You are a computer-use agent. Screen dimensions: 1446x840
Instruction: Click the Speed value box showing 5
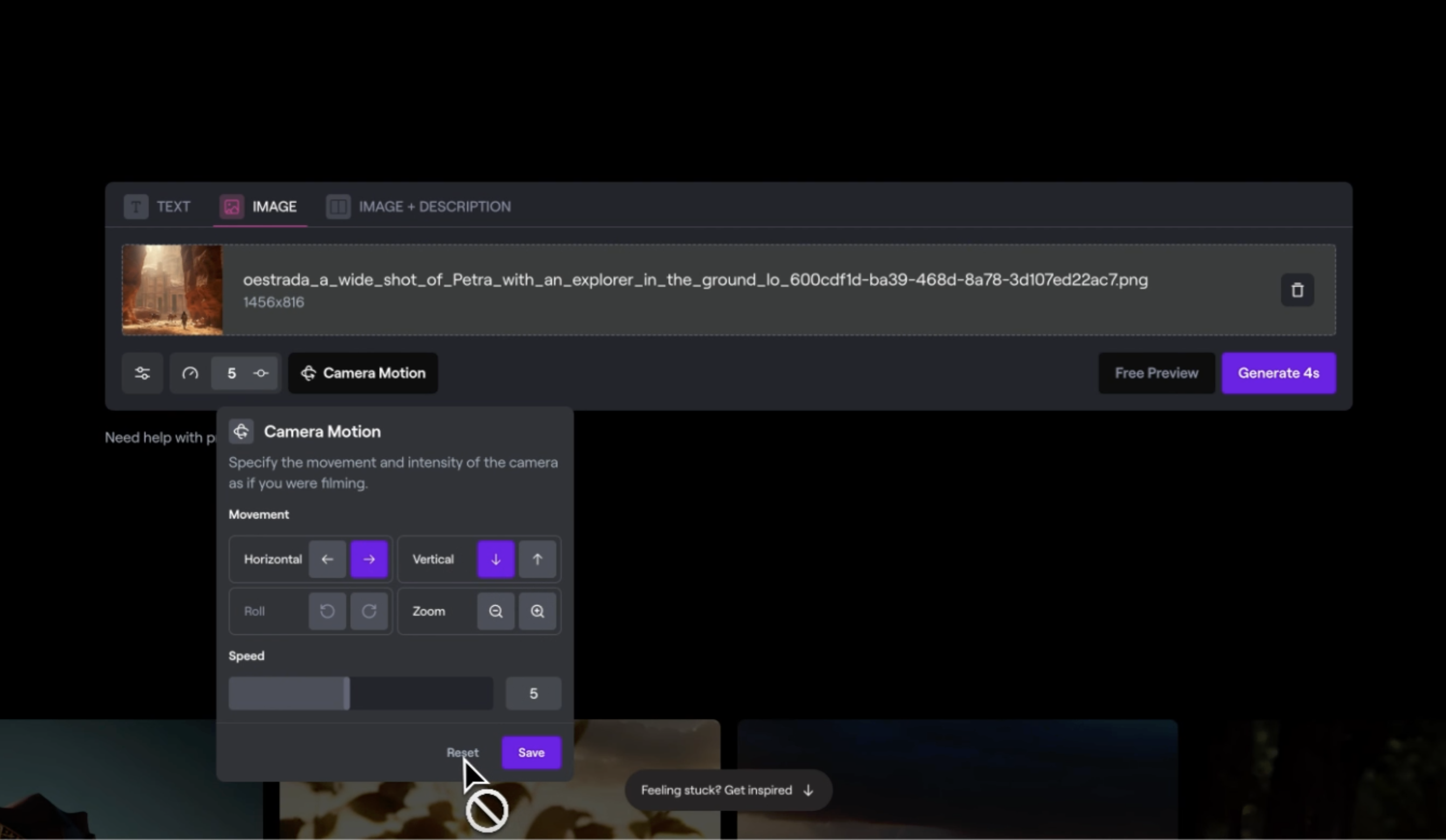534,694
